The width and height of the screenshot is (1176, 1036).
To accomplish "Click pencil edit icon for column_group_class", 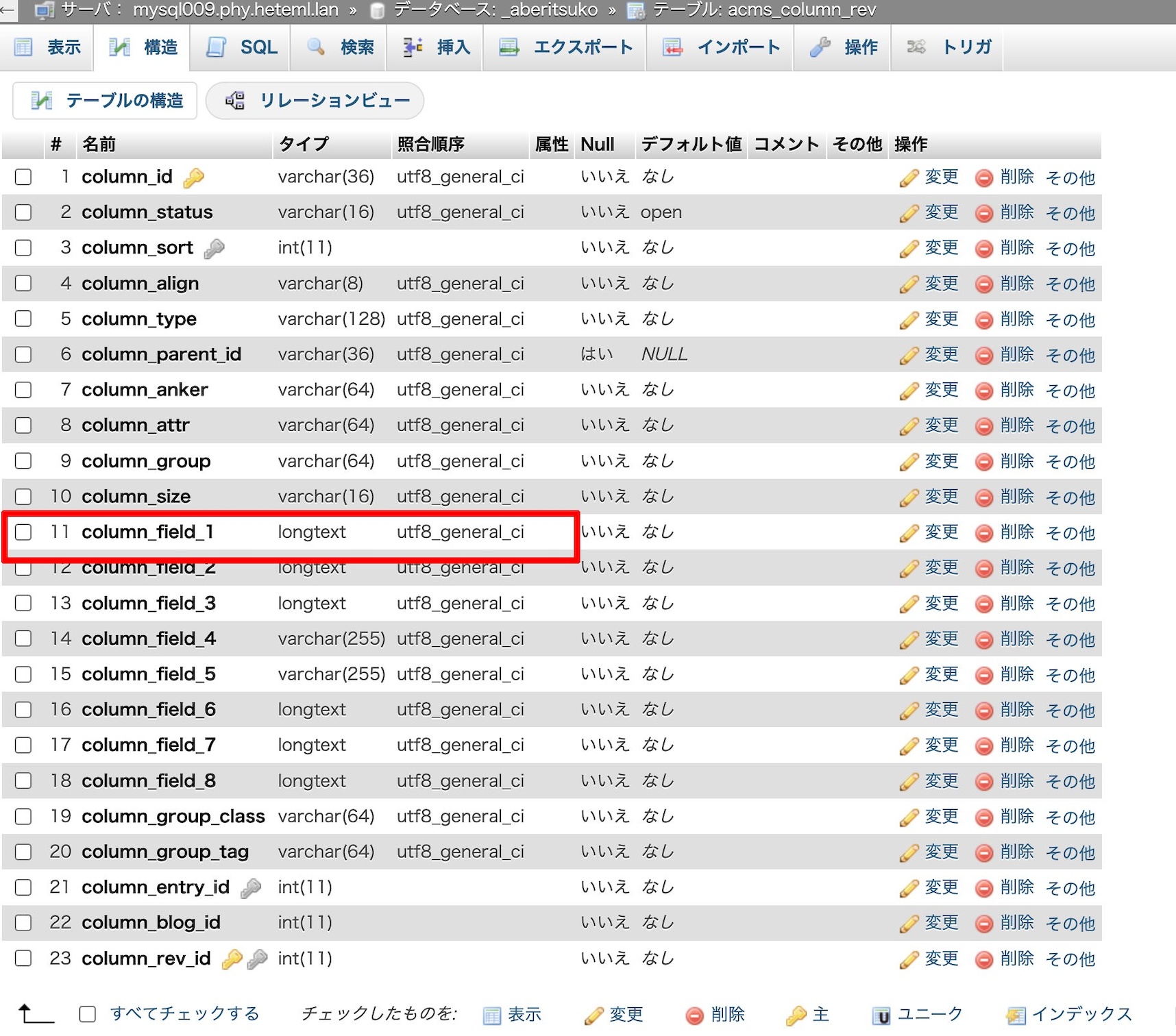I will click(909, 817).
